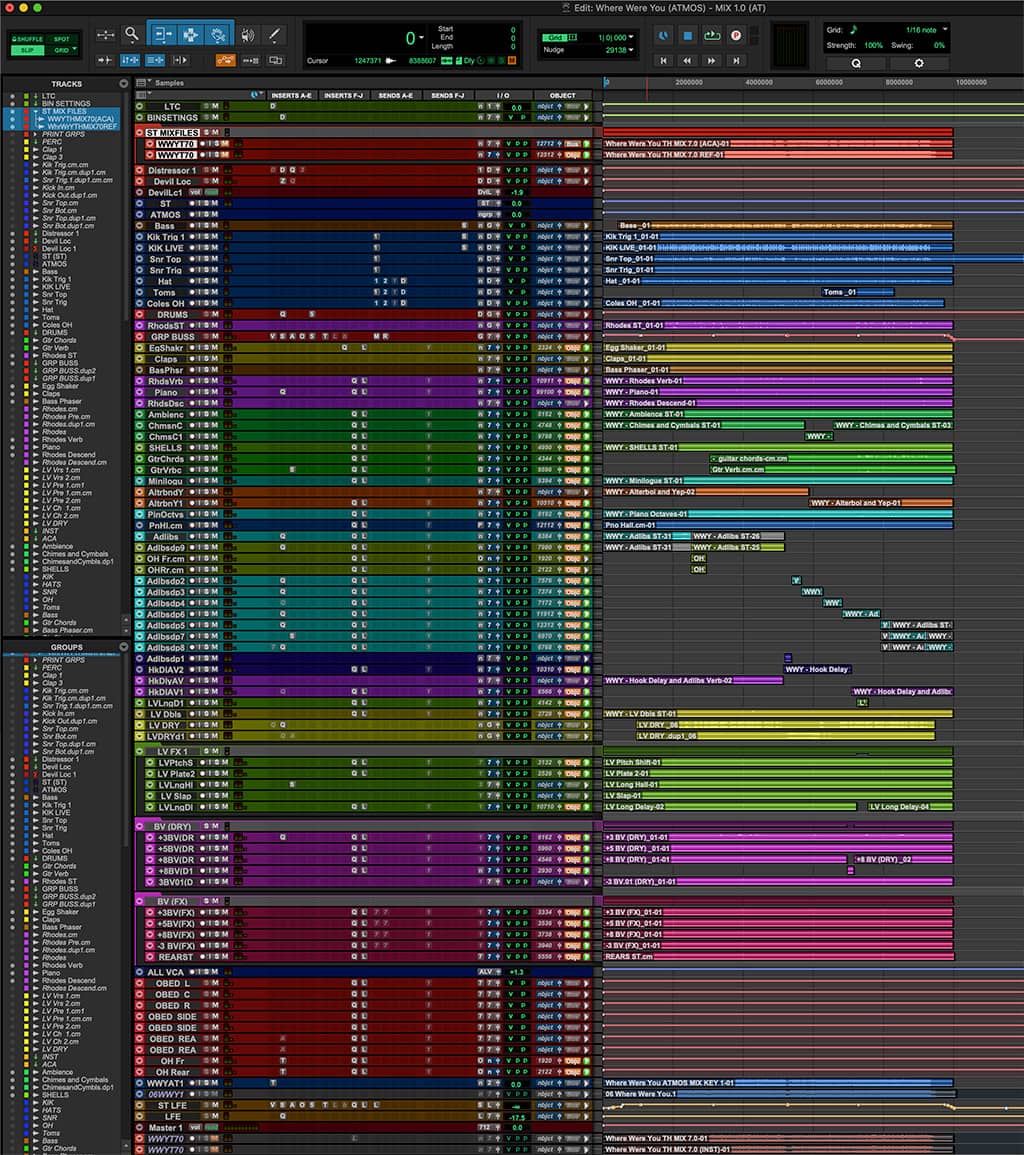Select the Grabber hand tool
This screenshot has height=1155, width=1024.
pos(218,35)
